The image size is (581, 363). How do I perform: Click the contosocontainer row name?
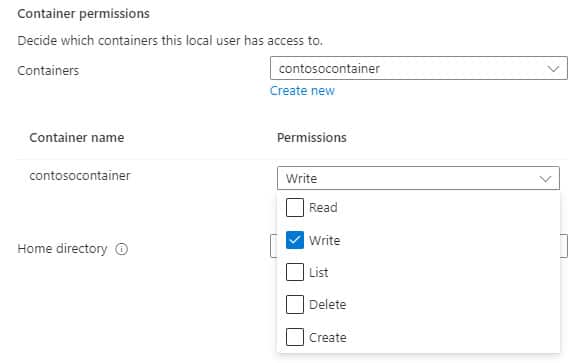tap(80, 176)
